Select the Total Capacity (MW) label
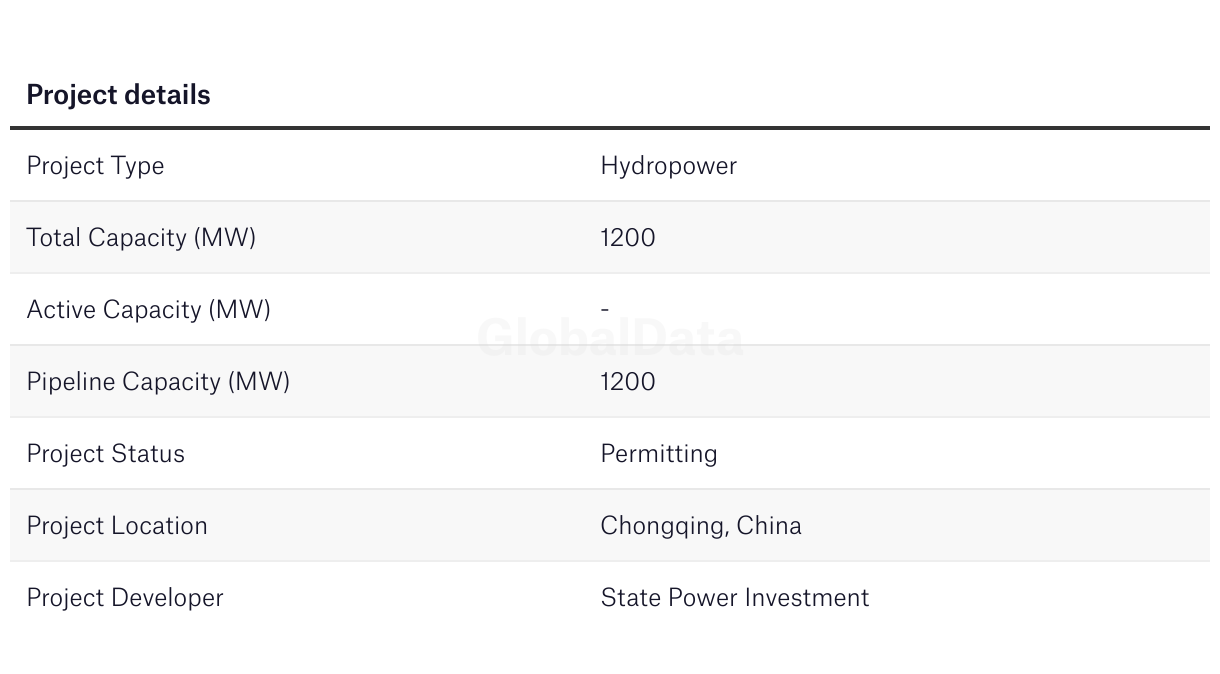The width and height of the screenshot is (1220, 674). click(141, 238)
